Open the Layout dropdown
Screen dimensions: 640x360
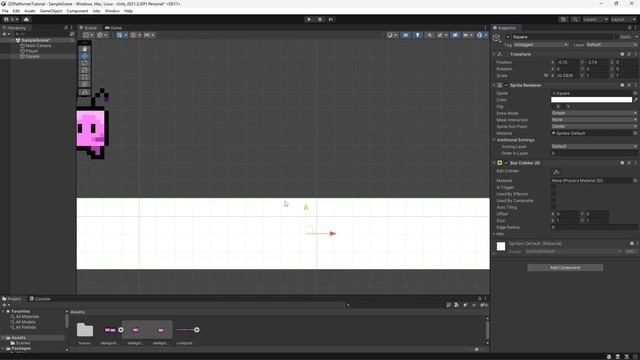(623, 19)
